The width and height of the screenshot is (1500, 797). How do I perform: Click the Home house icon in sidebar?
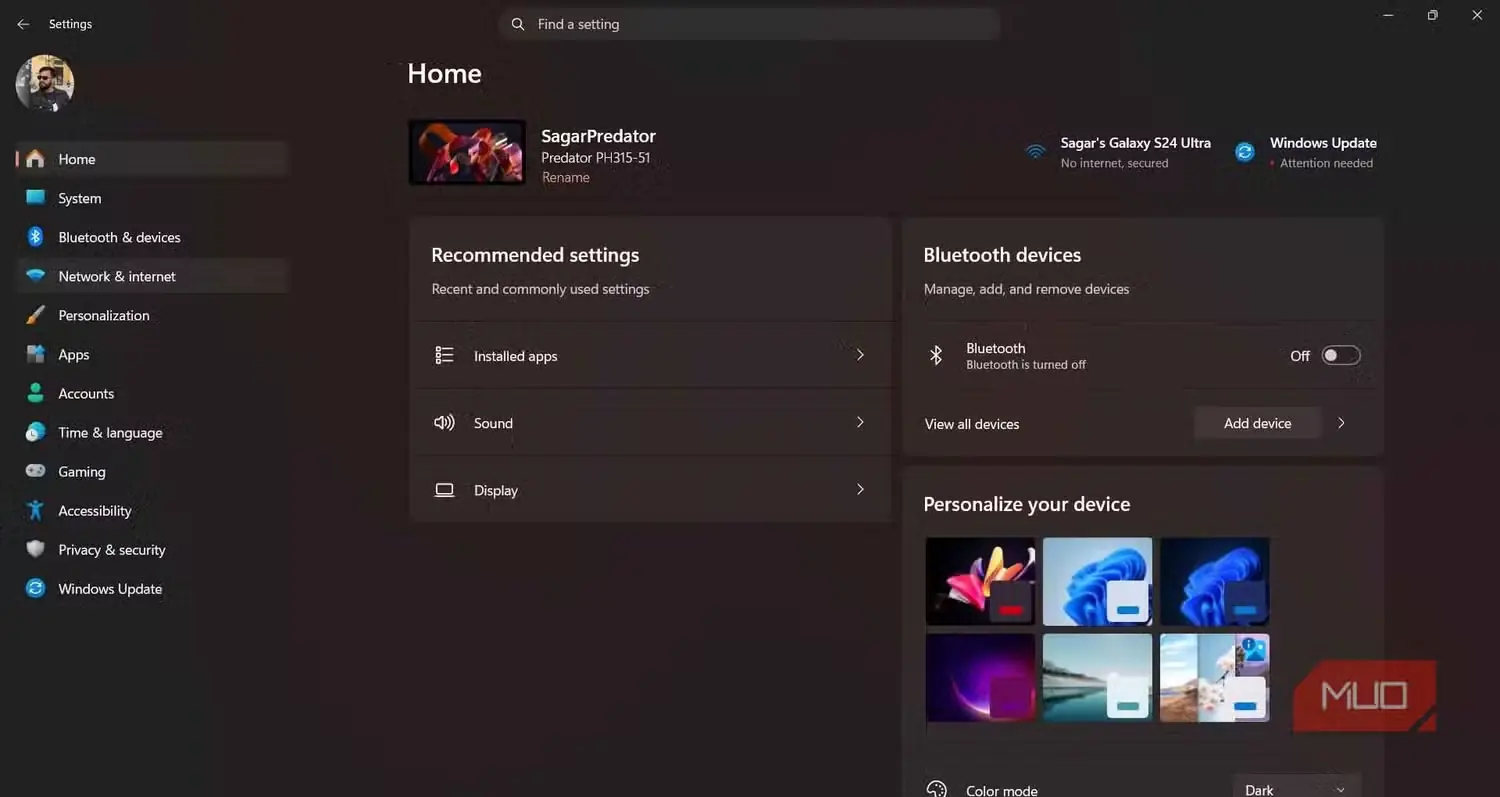35,159
